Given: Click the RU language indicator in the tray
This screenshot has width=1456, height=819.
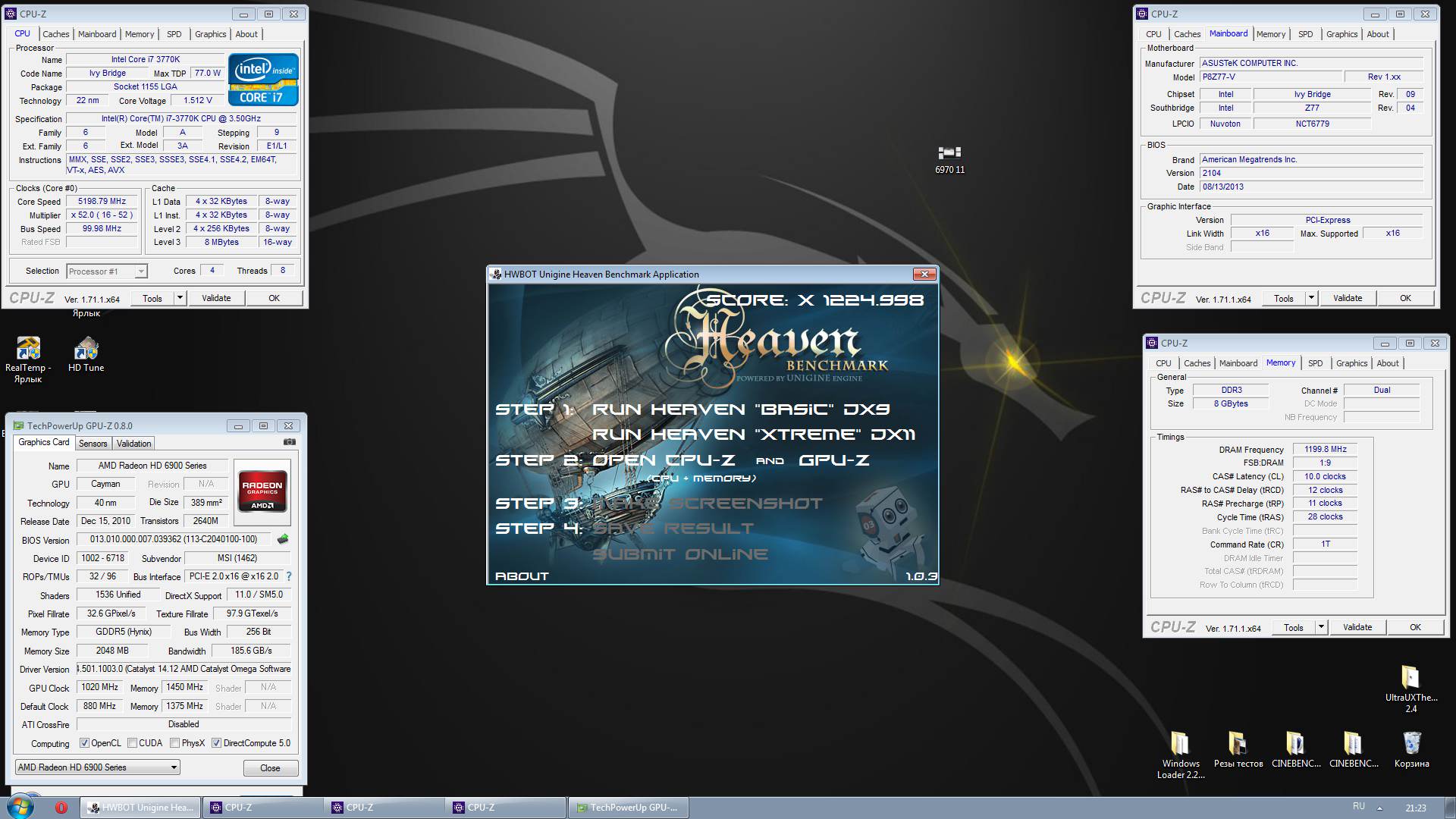Looking at the screenshot, I should [1358, 806].
